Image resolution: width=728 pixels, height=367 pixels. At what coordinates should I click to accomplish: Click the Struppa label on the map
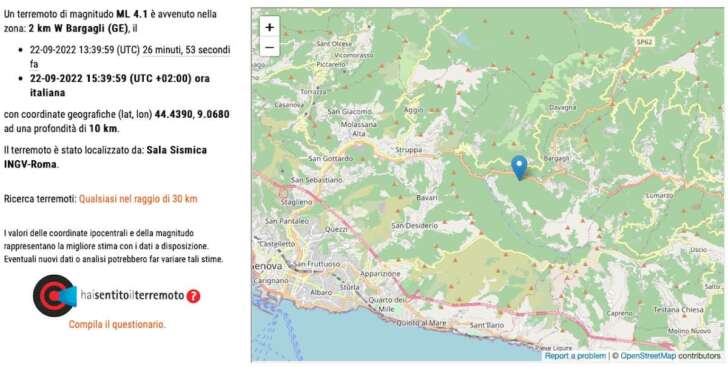409,150
